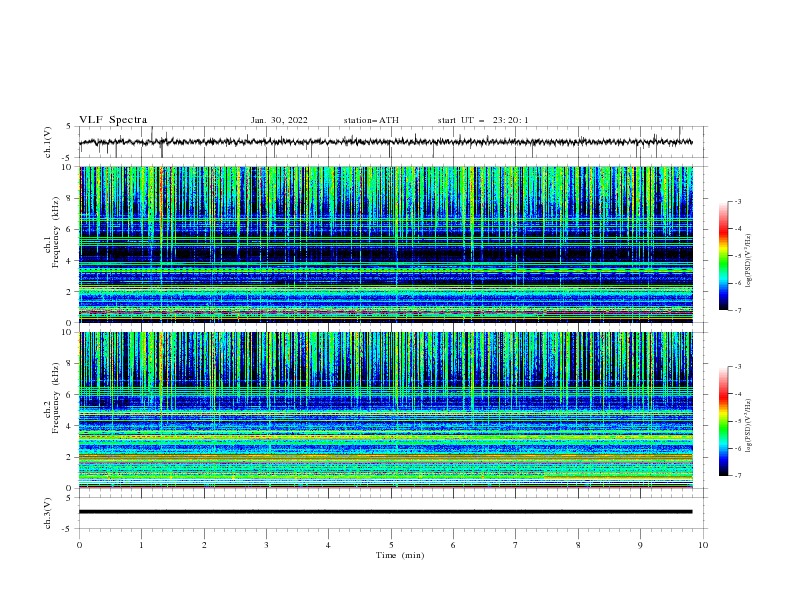Image resolution: width=792 pixels, height=612 pixels.
Task: Click the "Time (min)" axis label
Action: 400,555
